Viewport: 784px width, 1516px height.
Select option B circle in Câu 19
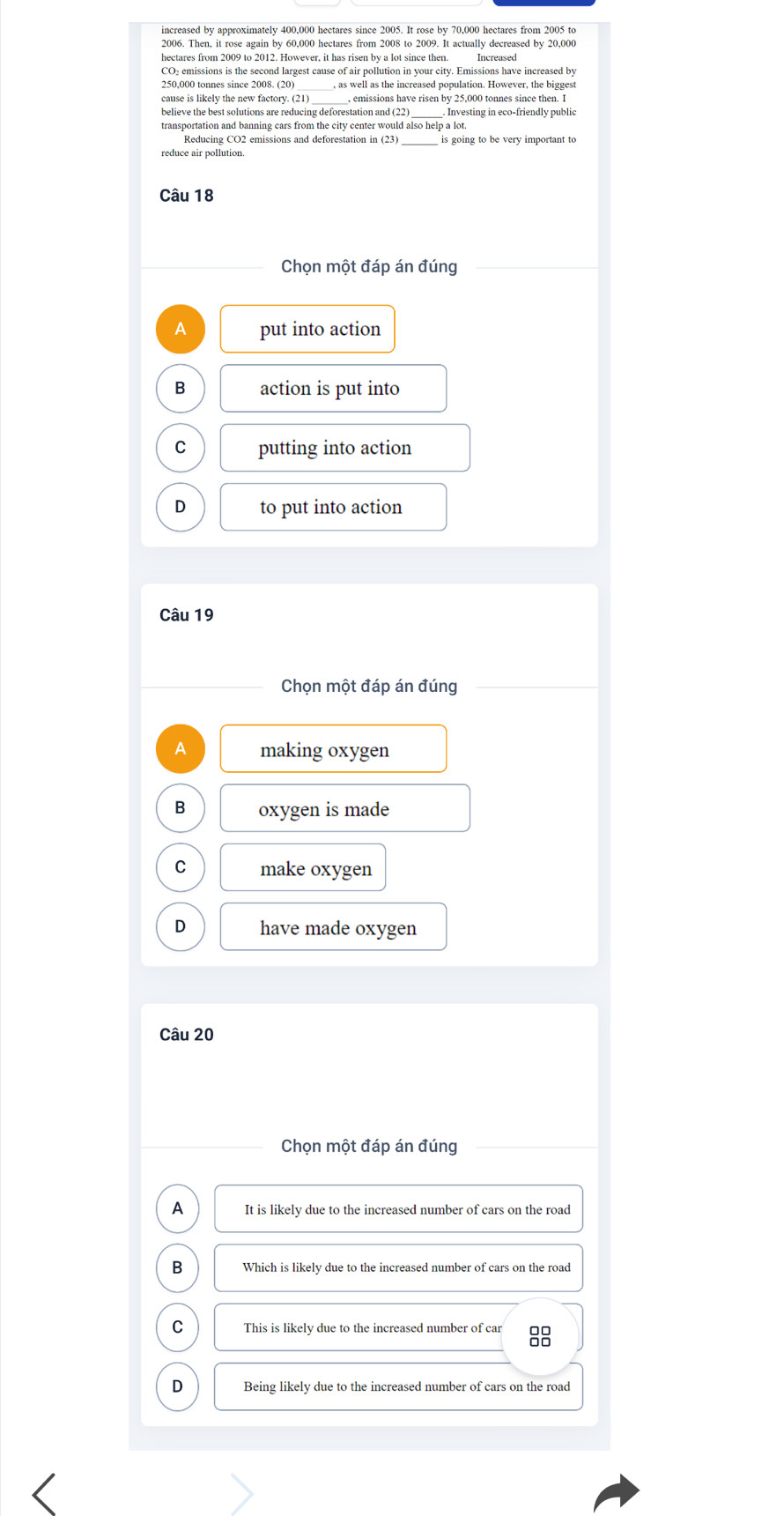181,807
